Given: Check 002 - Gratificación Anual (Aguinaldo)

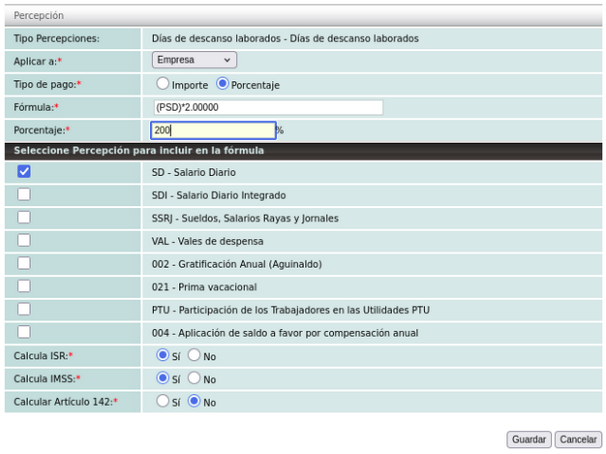Looking at the screenshot, I should [24, 264].
